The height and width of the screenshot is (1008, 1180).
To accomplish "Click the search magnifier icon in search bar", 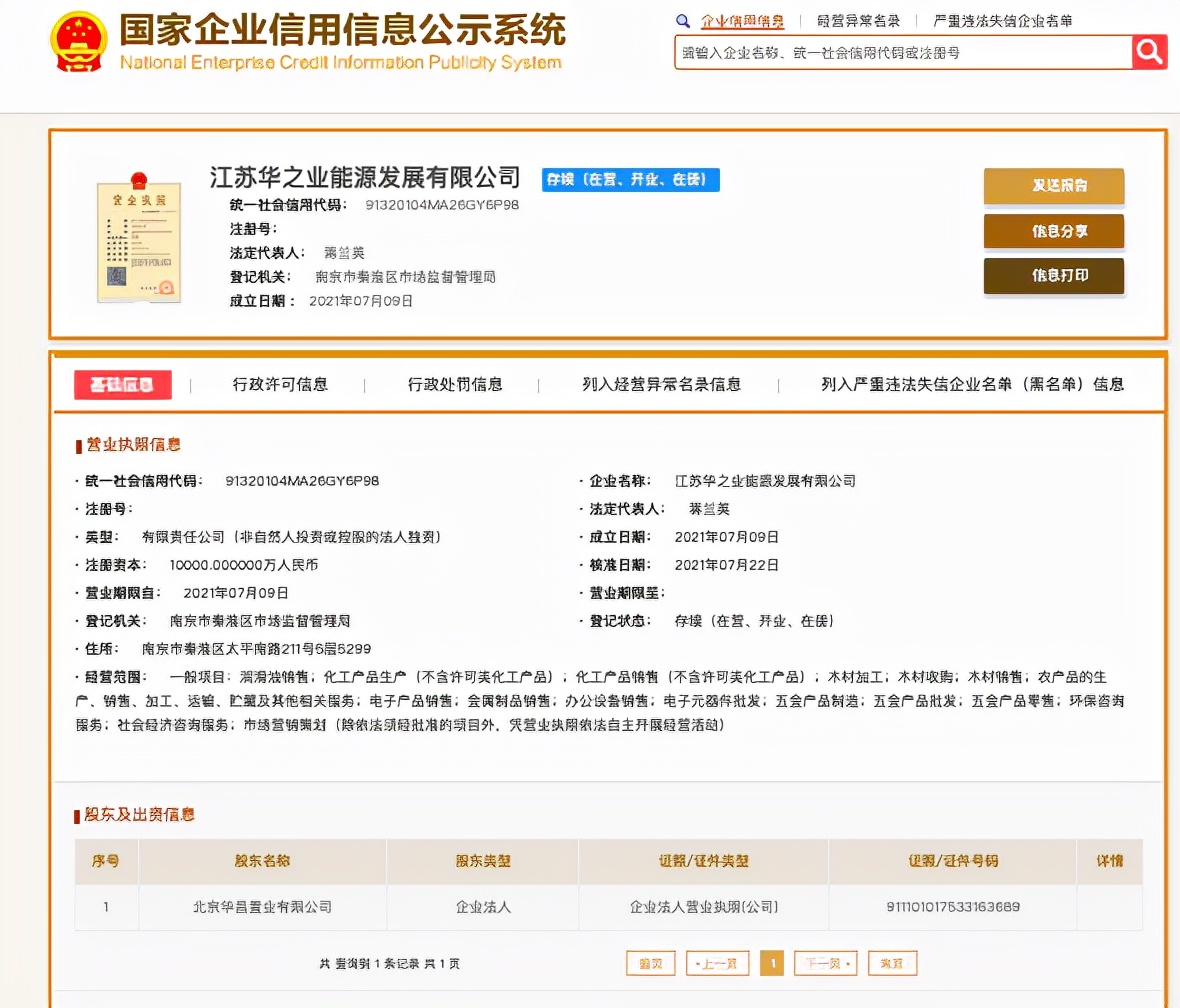I will click(1148, 51).
